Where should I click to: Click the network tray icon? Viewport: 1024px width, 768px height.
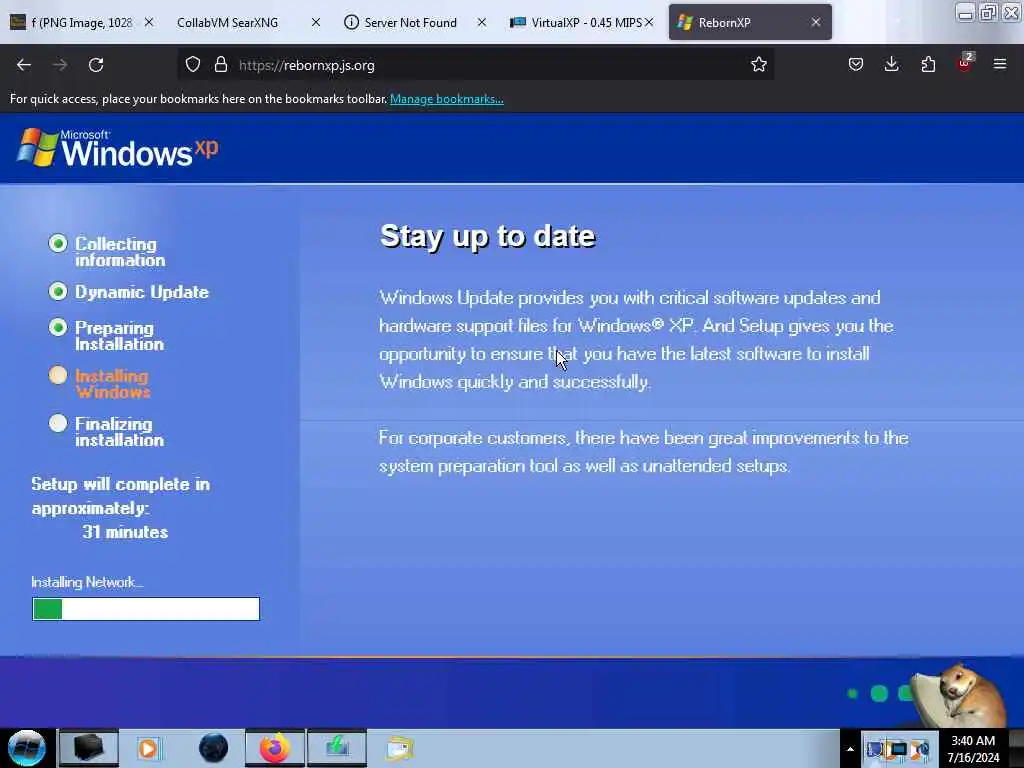(x=899, y=749)
